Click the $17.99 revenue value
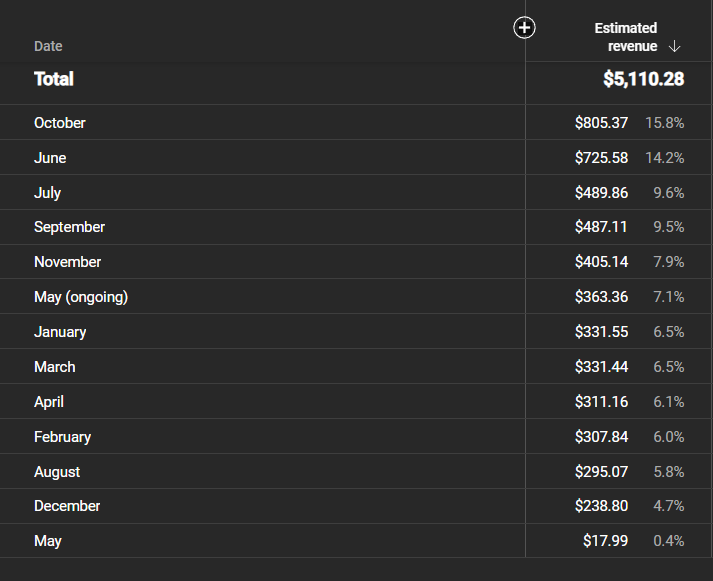This screenshot has width=713, height=581. coord(605,541)
